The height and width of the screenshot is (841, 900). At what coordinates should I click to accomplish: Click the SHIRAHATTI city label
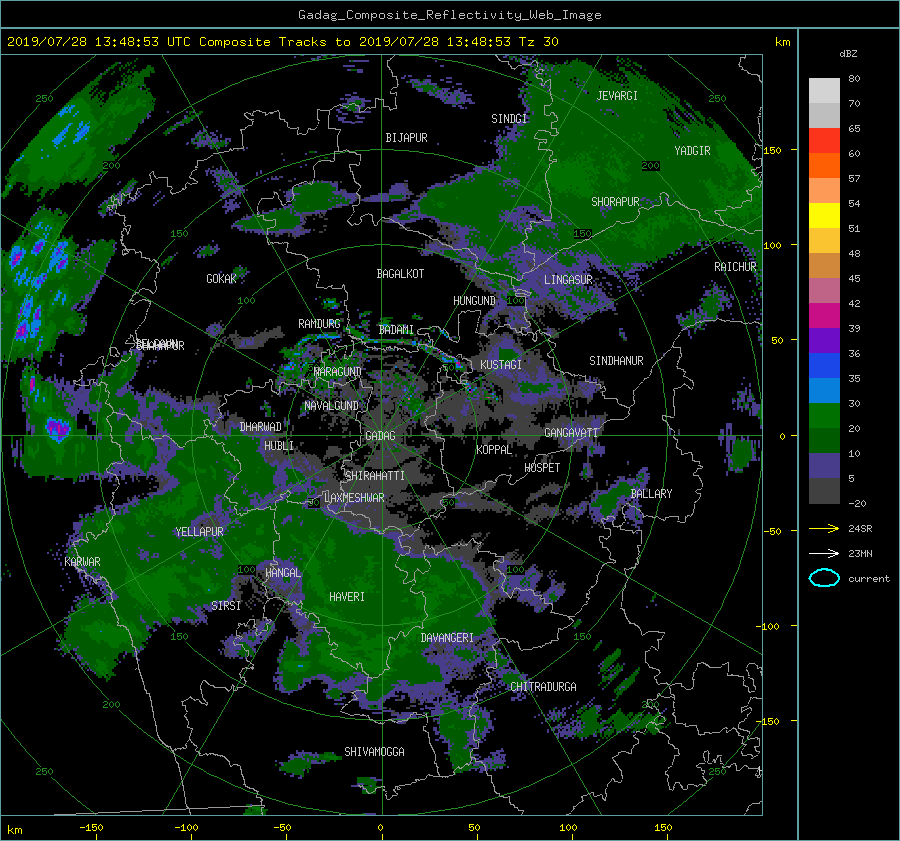[x=375, y=476]
